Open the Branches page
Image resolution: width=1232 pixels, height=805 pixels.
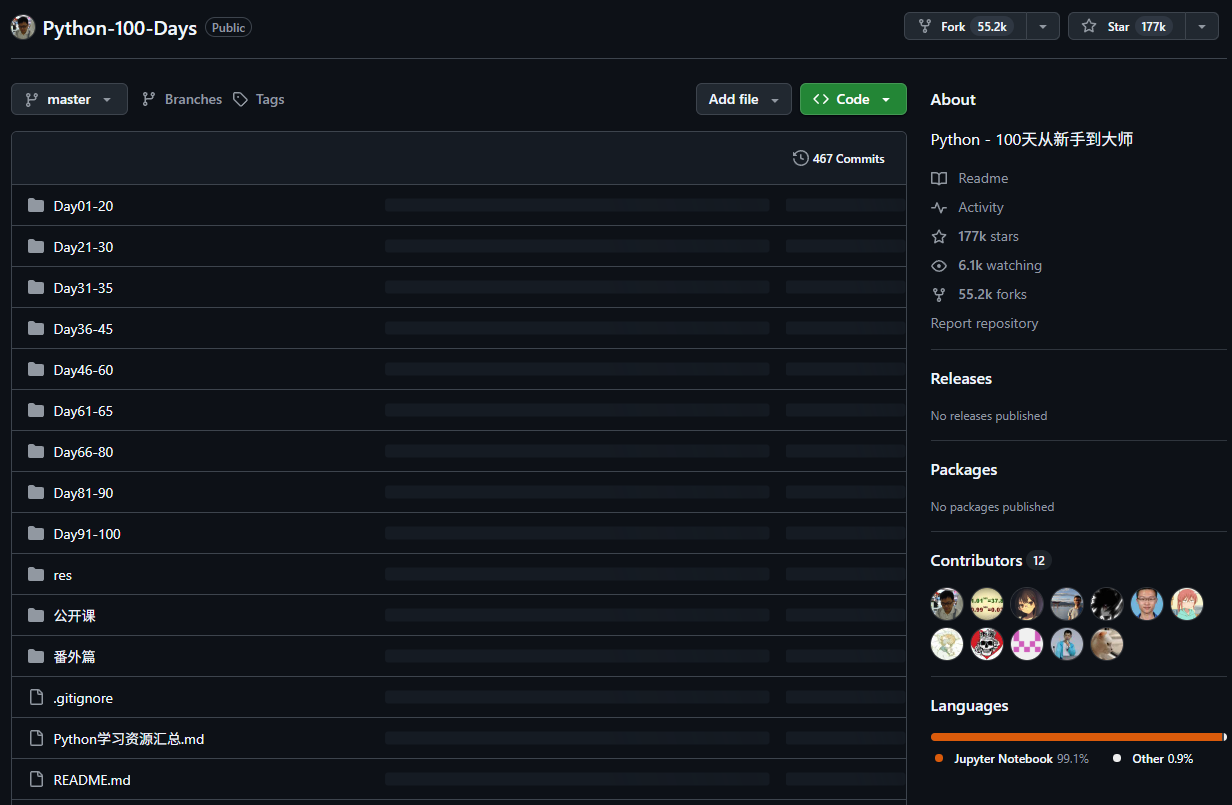click(x=182, y=99)
